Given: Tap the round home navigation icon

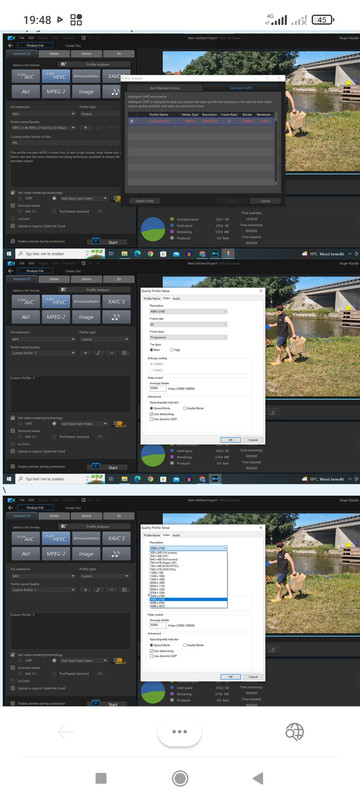Looking at the screenshot, I should pyautogui.click(x=179, y=778).
